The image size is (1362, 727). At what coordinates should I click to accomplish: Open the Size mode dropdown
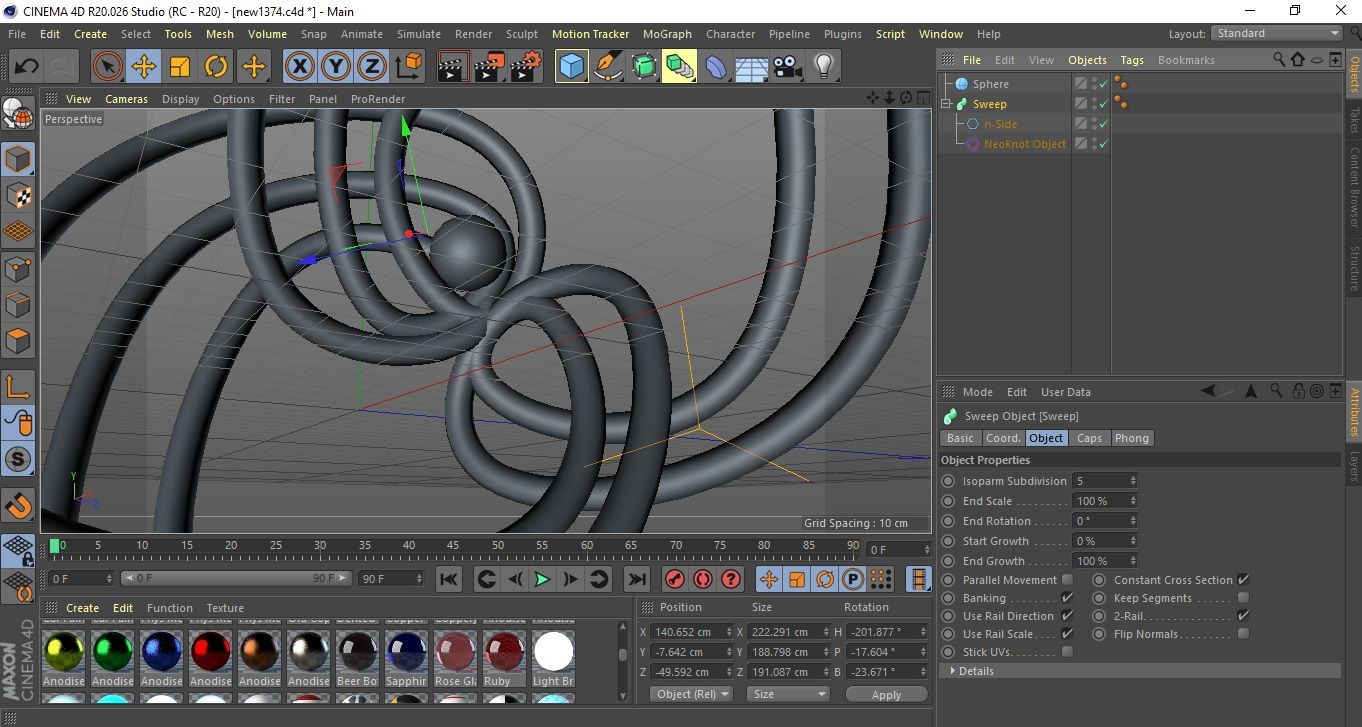click(x=787, y=694)
